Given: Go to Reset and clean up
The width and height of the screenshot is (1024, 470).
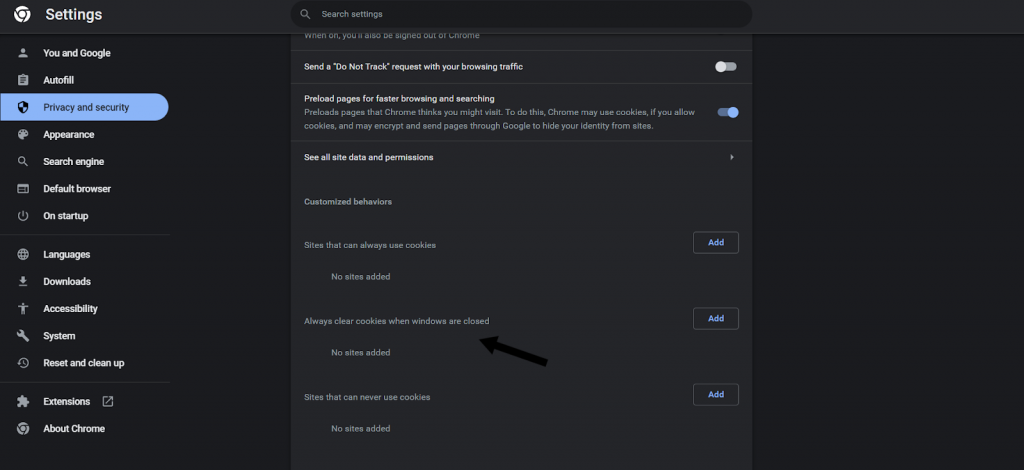Looking at the screenshot, I should 83,363.
